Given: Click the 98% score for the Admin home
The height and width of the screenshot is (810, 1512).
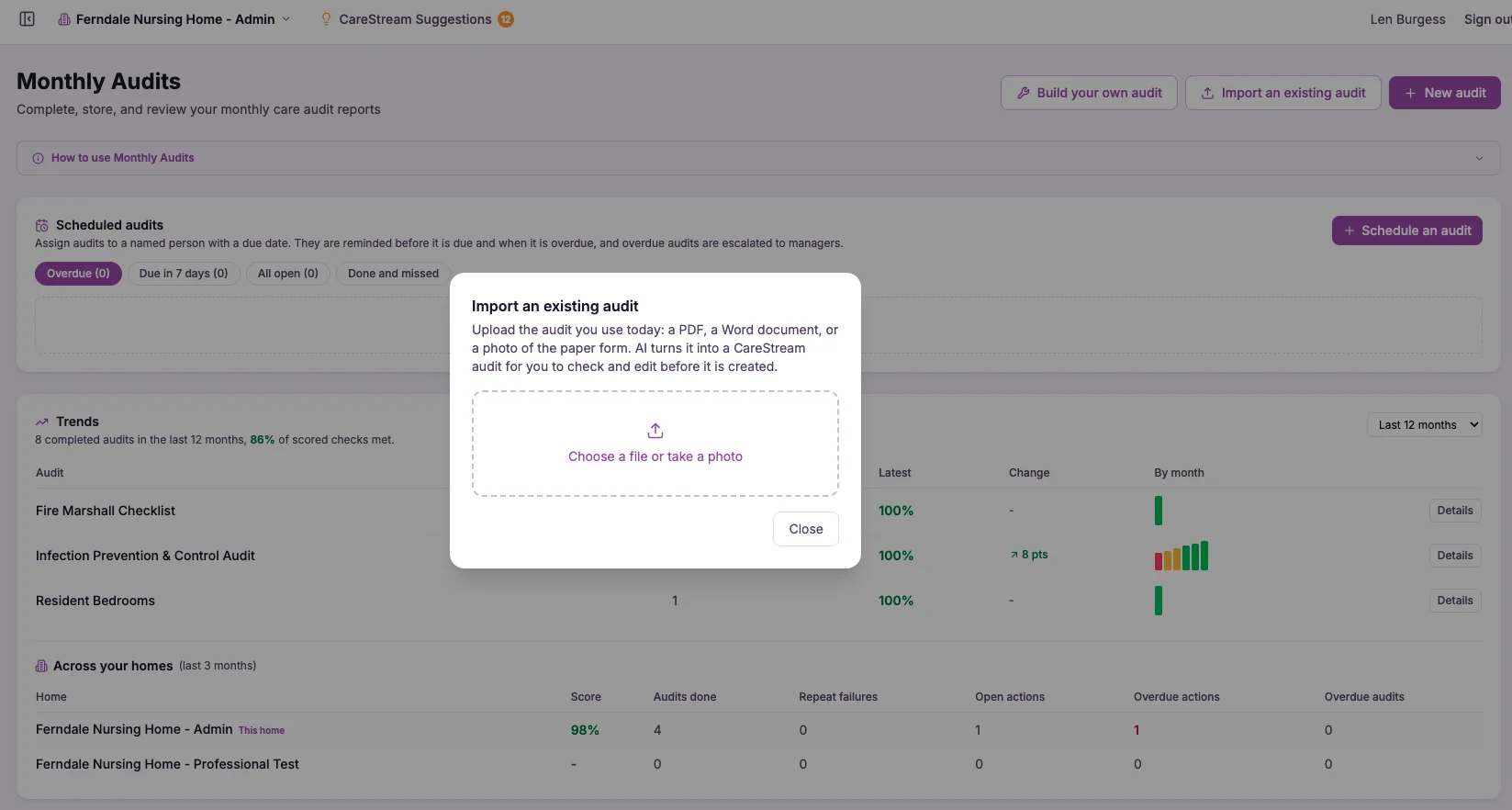Looking at the screenshot, I should click(x=585, y=730).
